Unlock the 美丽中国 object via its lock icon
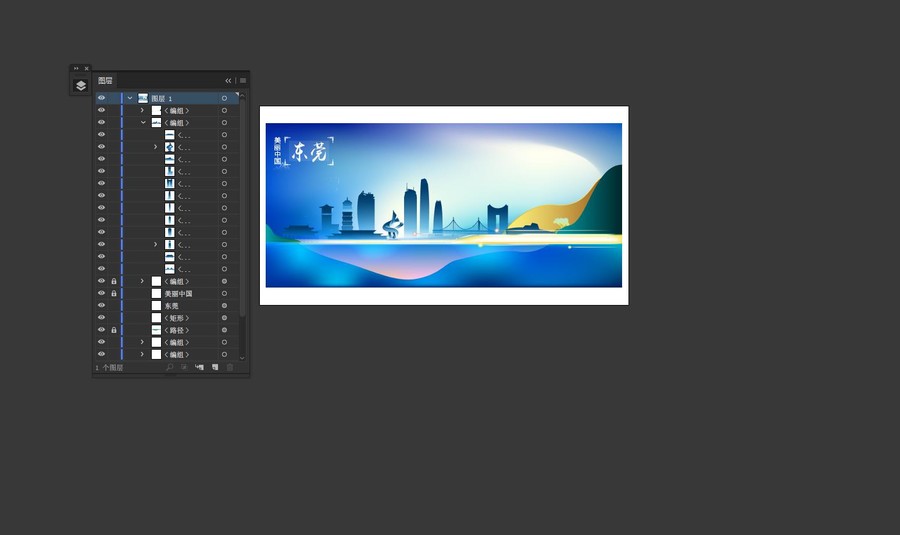Viewport: 900px width, 535px height. pos(114,293)
